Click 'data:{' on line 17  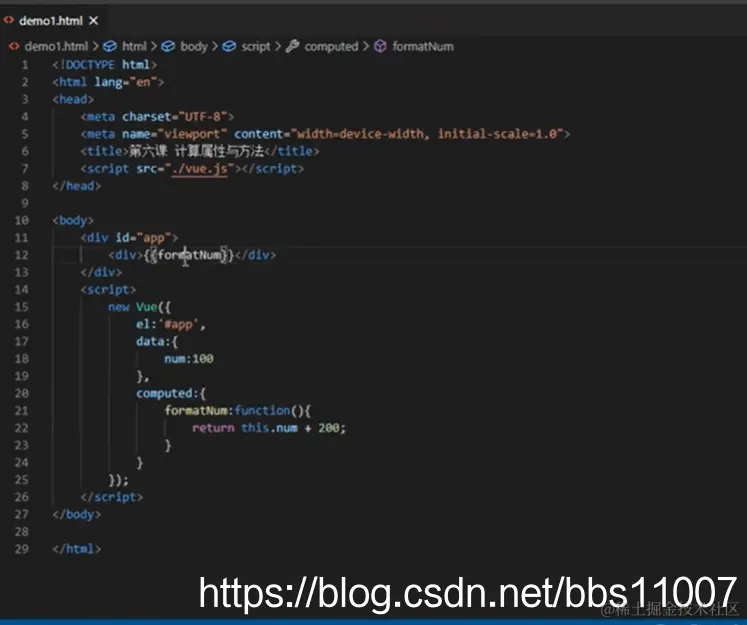157,342
